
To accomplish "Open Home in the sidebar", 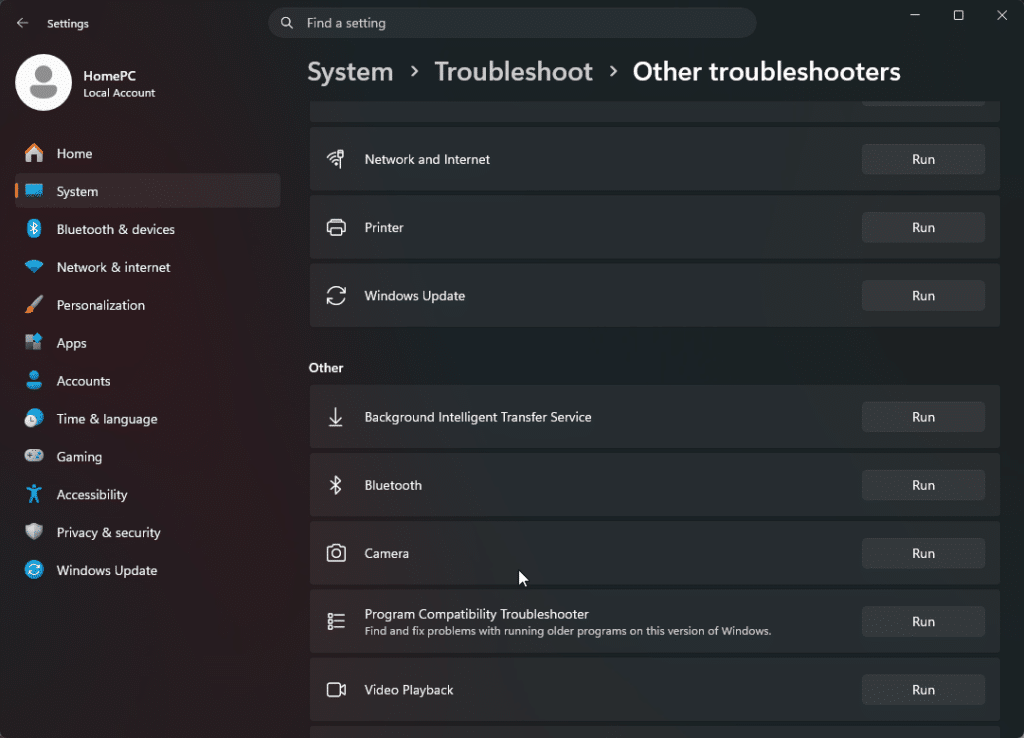I will tap(148, 153).
